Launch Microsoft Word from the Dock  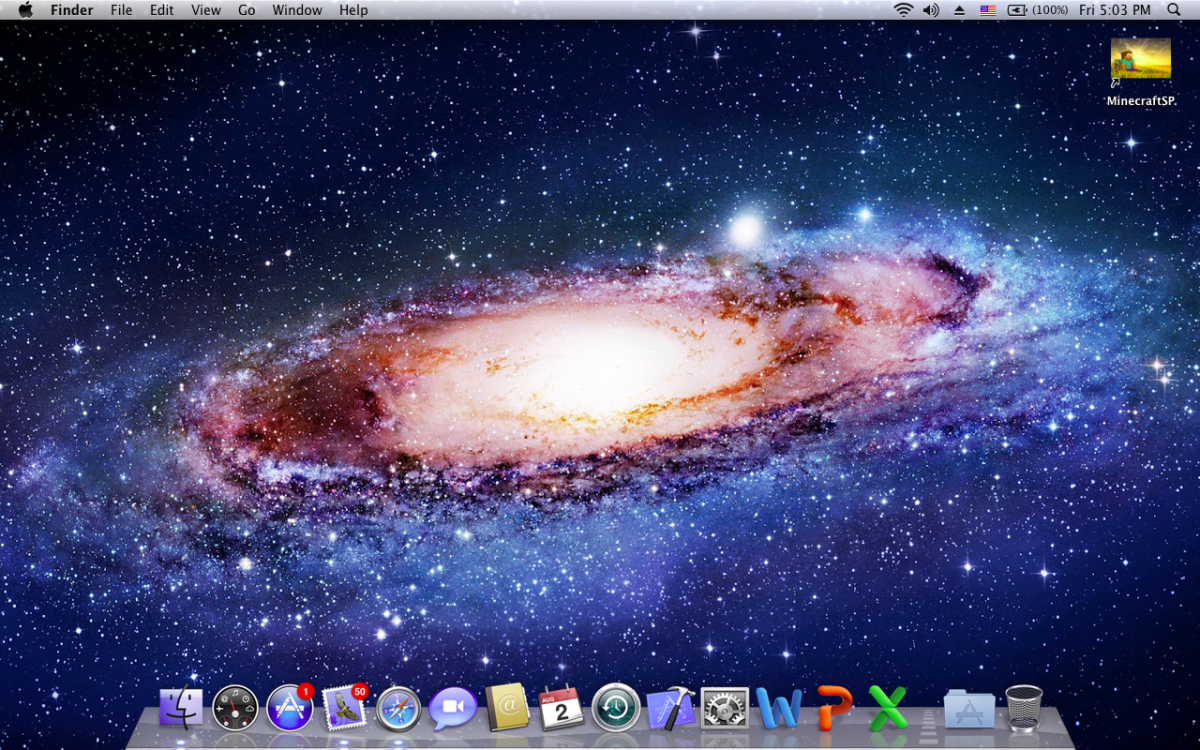coord(778,708)
